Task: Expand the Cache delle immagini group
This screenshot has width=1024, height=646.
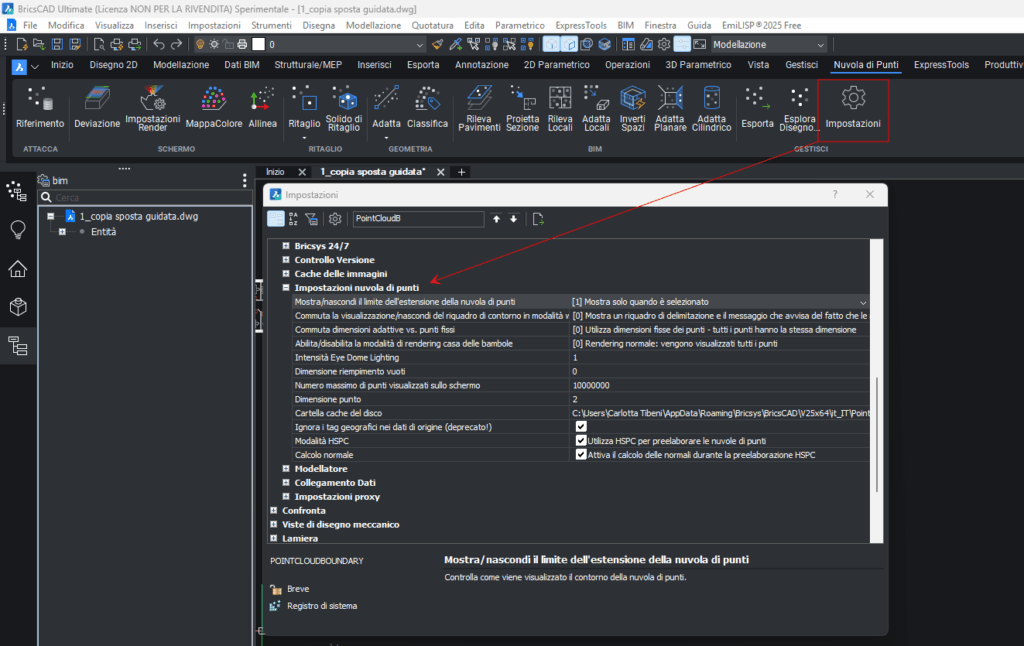Action: pyautogui.click(x=286, y=273)
